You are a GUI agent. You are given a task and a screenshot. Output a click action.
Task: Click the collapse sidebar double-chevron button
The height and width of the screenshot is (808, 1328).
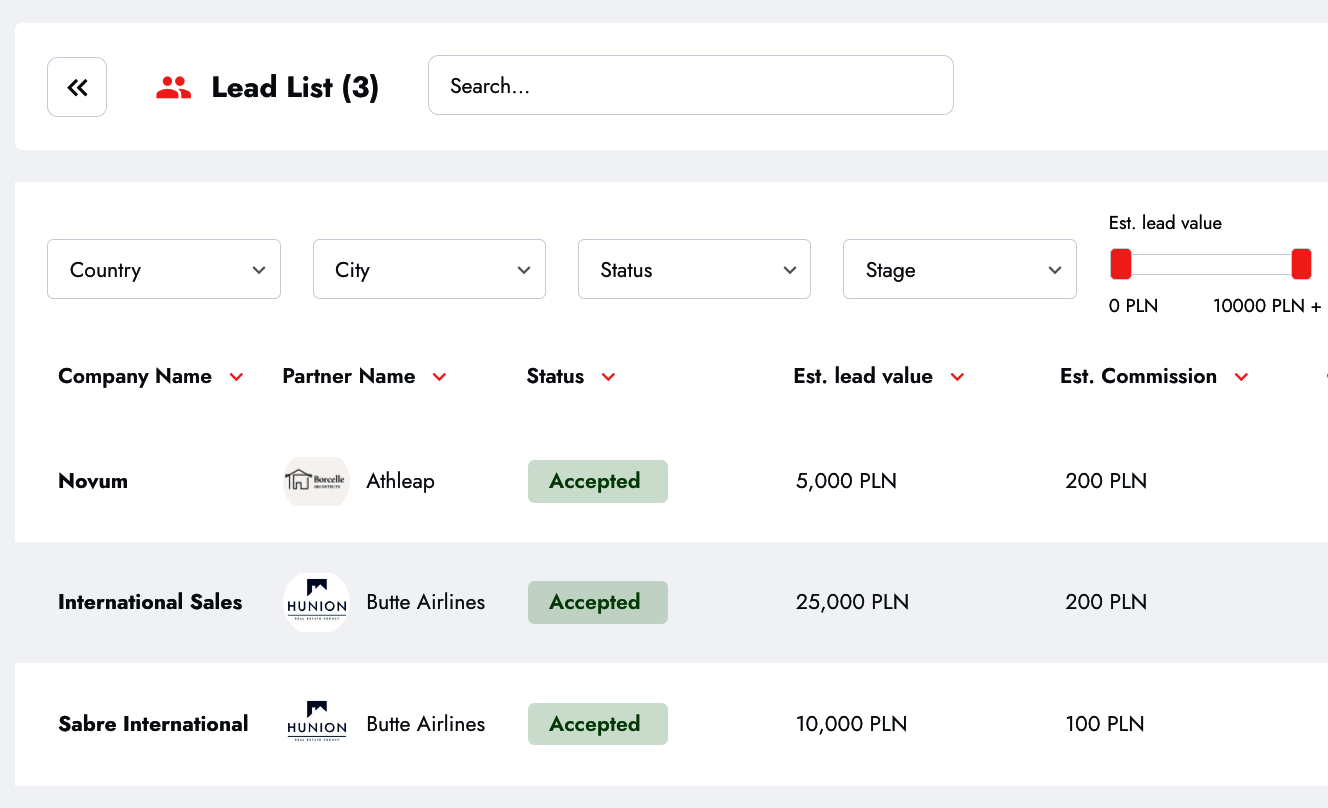tap(77, 87)
